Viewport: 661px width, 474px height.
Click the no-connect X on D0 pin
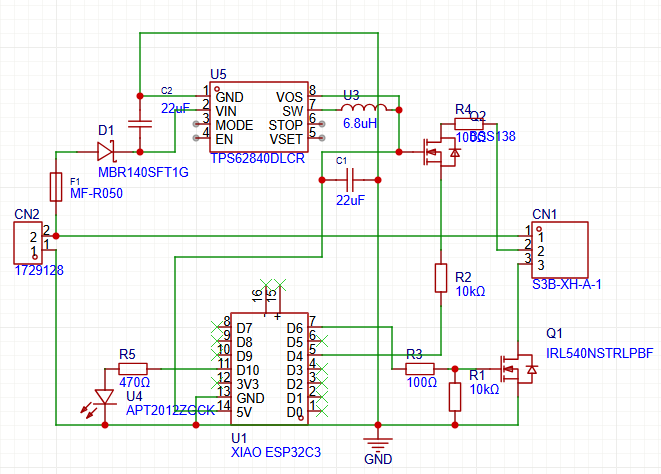point(322,411)
